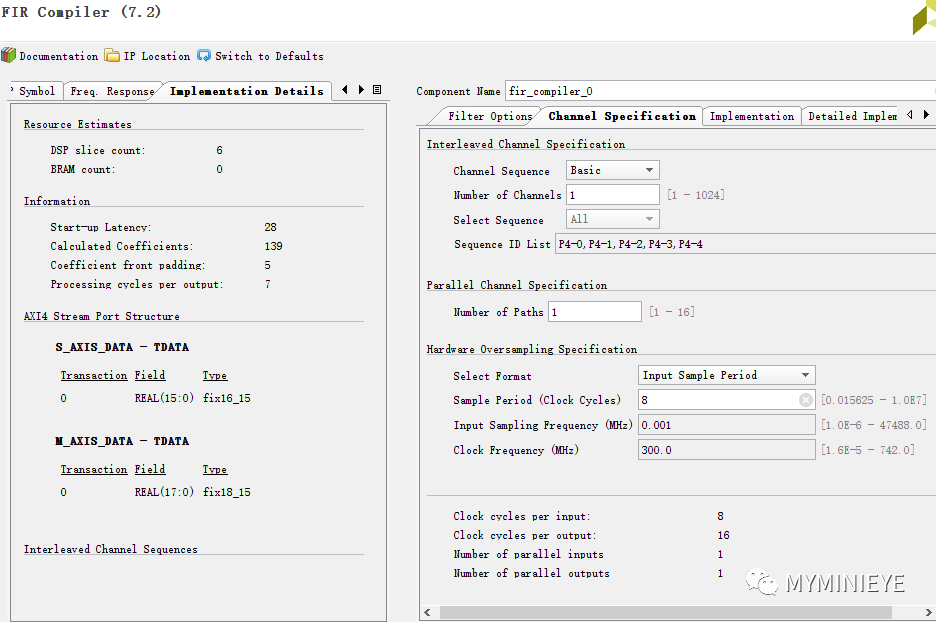Click the Documentation link

pyautogui.click(x=58, y=56)
